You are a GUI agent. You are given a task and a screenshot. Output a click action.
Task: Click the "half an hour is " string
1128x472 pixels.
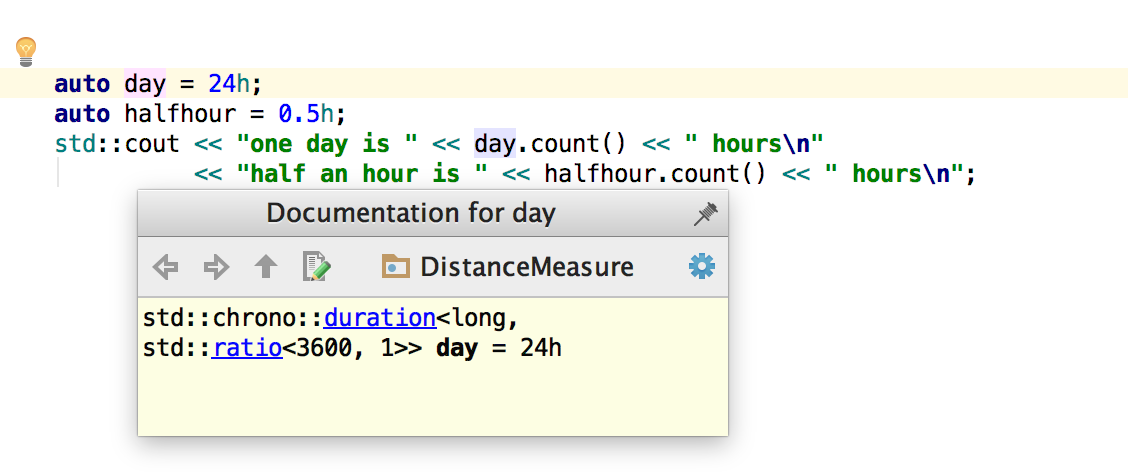click(362, 174)
